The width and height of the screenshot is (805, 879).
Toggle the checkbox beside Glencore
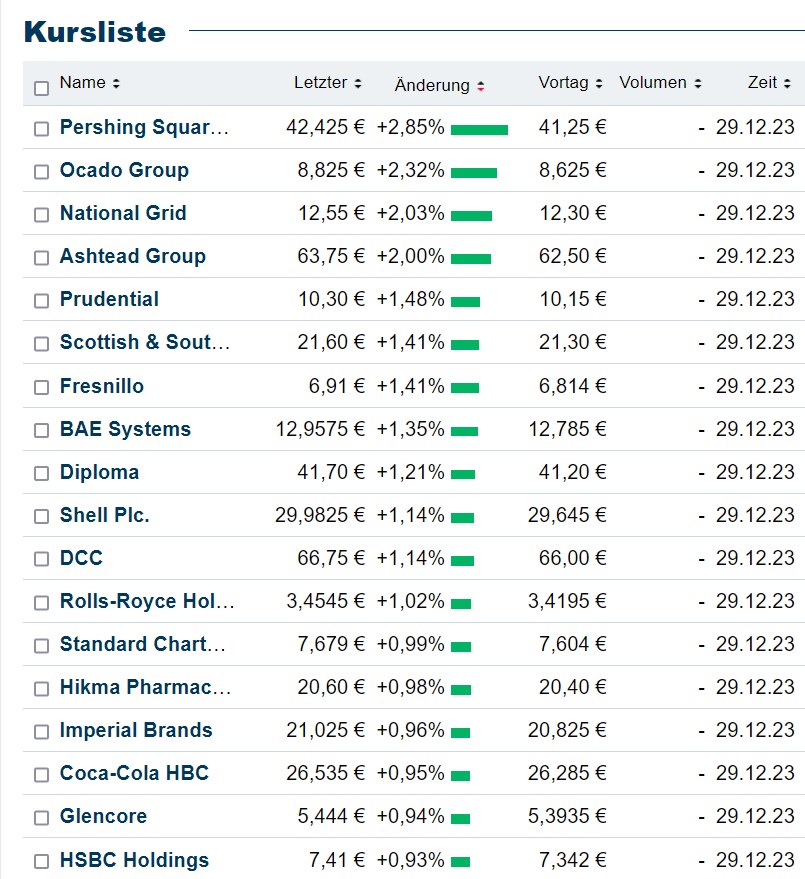coord(41,818)
